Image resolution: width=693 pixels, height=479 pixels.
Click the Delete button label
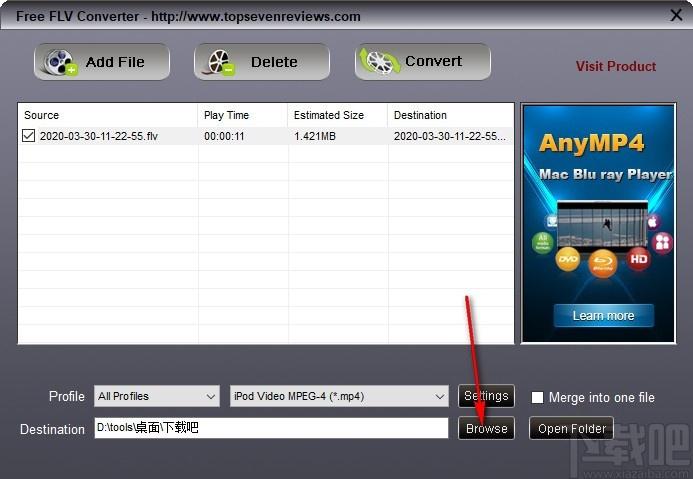tap(274, 62)
